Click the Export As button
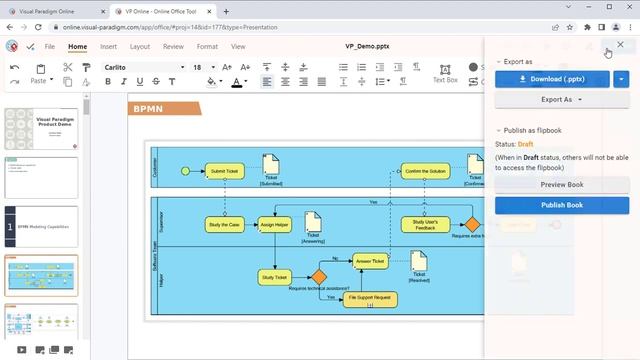Image resolution: width=640 pixels, height=360 pixels. pyautogui.click(x=562, y=100)
